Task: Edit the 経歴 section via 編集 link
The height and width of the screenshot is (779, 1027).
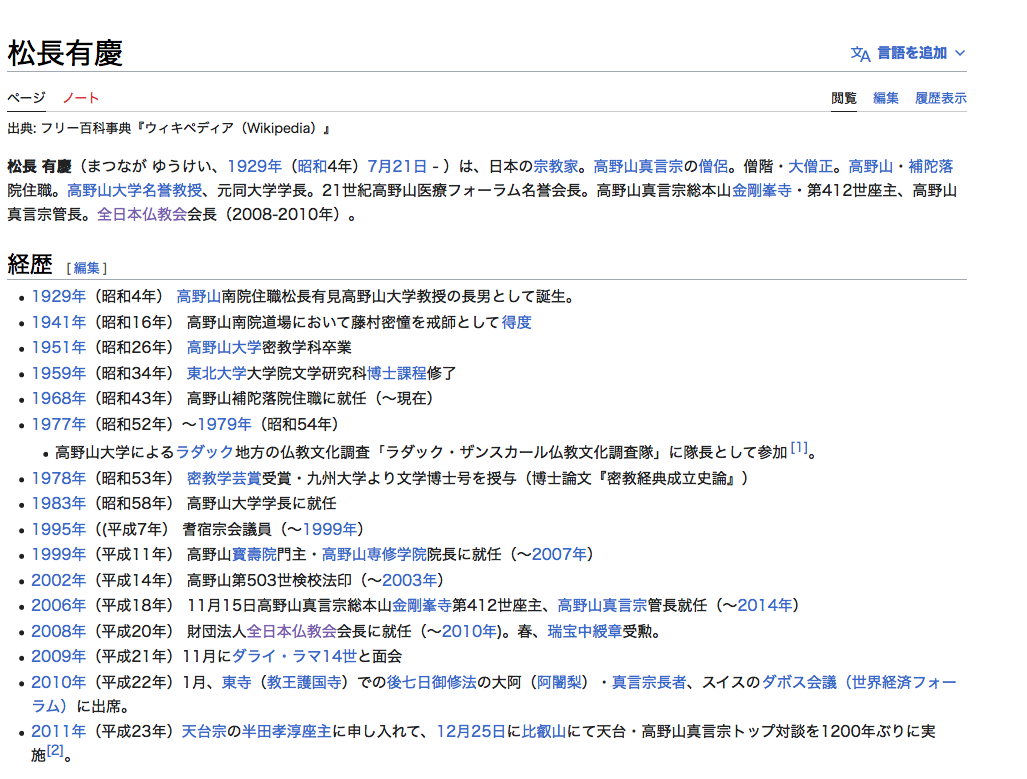Action: [86, 268]
